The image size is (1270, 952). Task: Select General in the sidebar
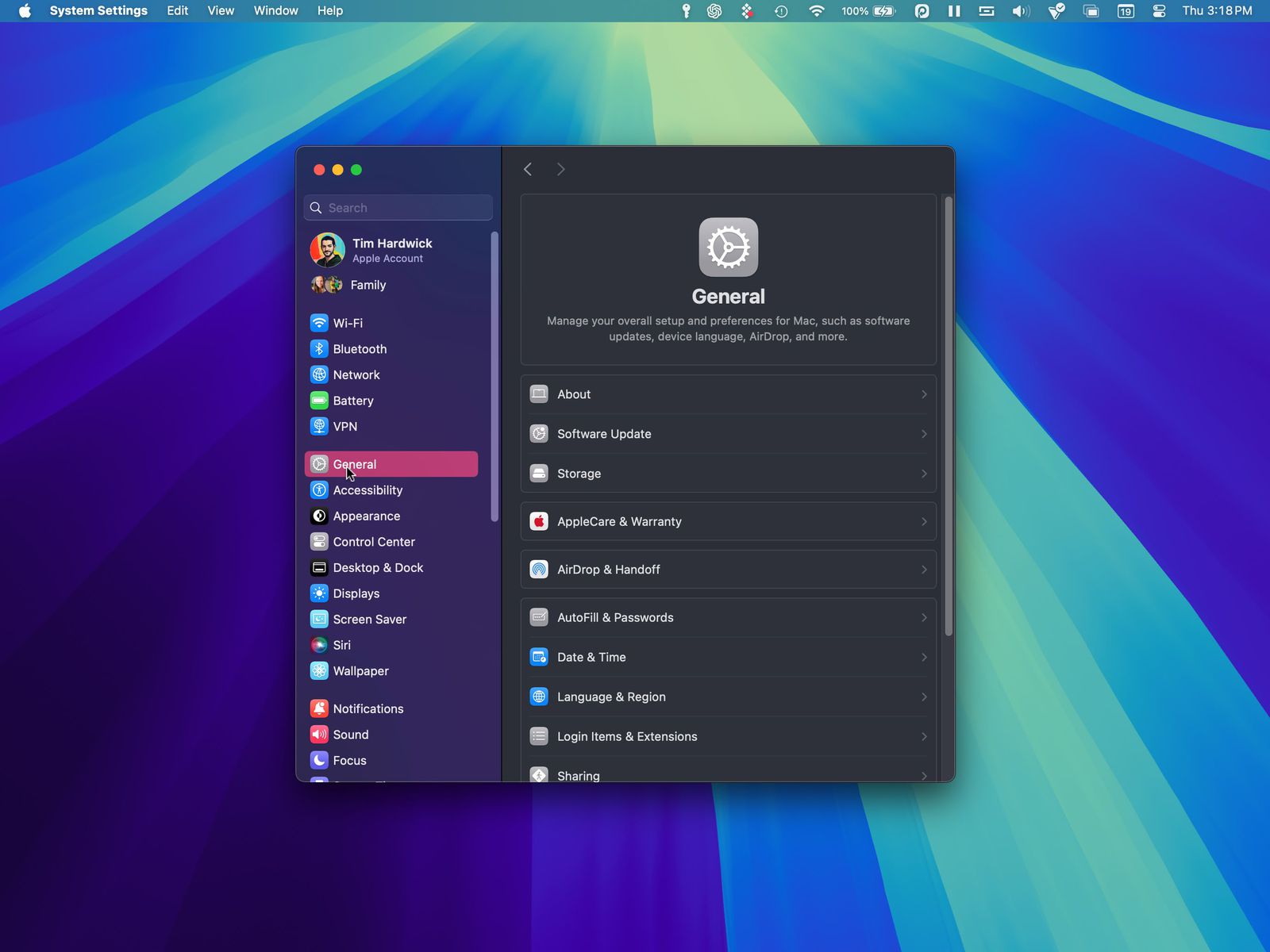391,464
